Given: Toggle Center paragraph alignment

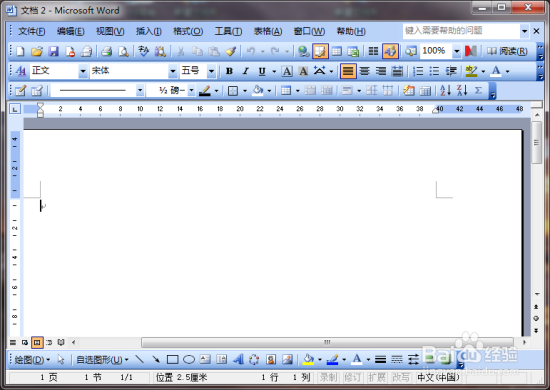Looking at the screenshot, I should [364, 71].
